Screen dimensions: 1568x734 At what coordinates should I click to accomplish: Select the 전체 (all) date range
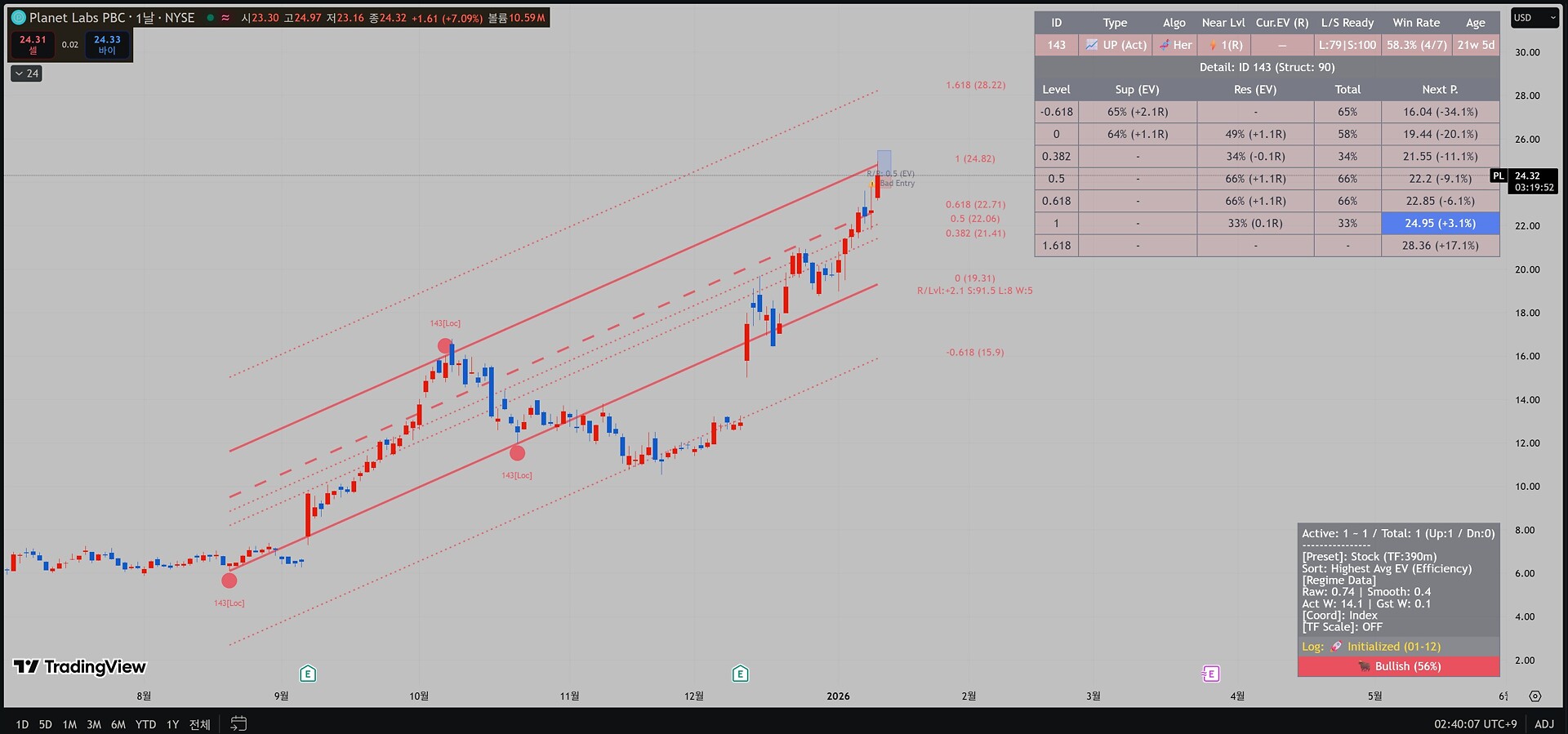pyautogui.click(x=200, y=724)
